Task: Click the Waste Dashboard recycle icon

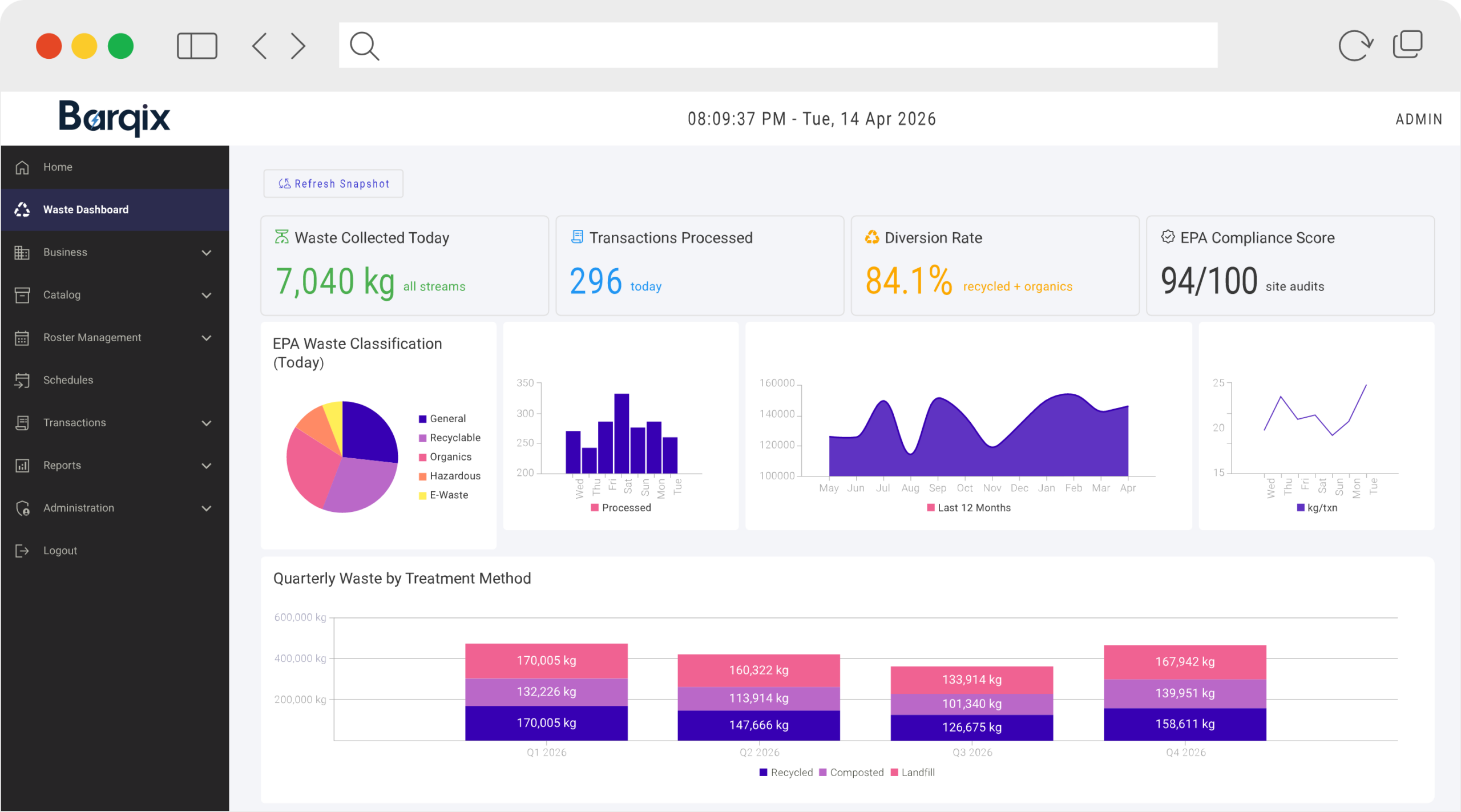Action: (x=22, y=209)
